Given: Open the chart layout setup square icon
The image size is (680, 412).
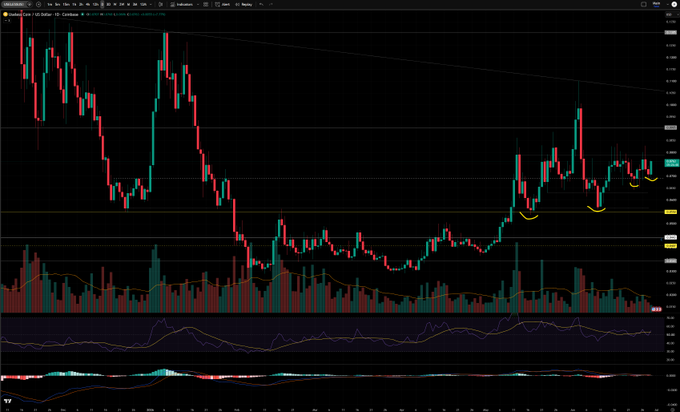Looking at the screenshot, I should pos(644,4).
